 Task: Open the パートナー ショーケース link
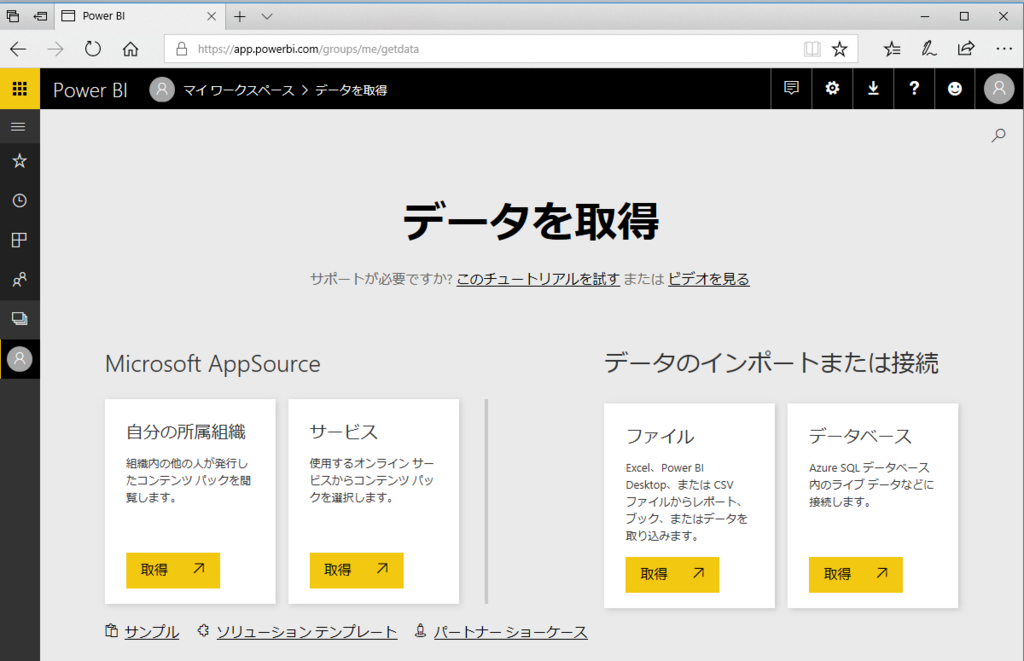point(510,631)
